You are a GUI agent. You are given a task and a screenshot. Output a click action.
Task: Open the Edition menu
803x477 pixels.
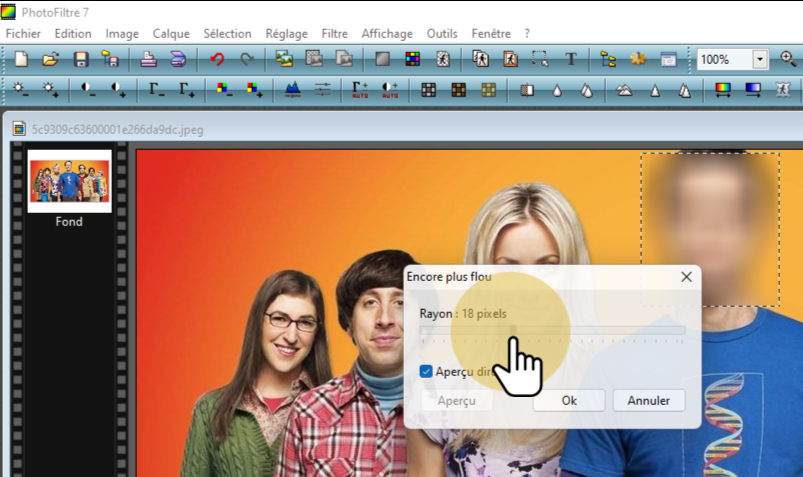pyautogui.click(x=73, y=34)
